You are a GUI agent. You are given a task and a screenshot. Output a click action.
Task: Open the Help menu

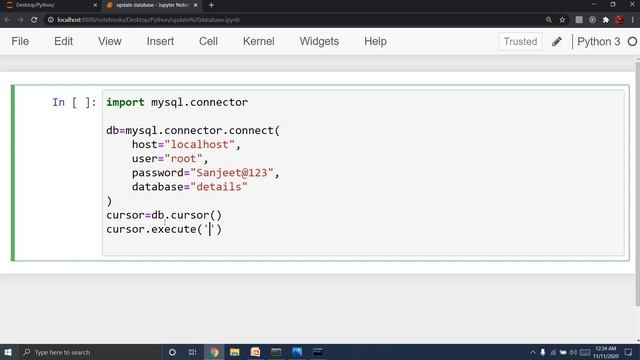375,41
